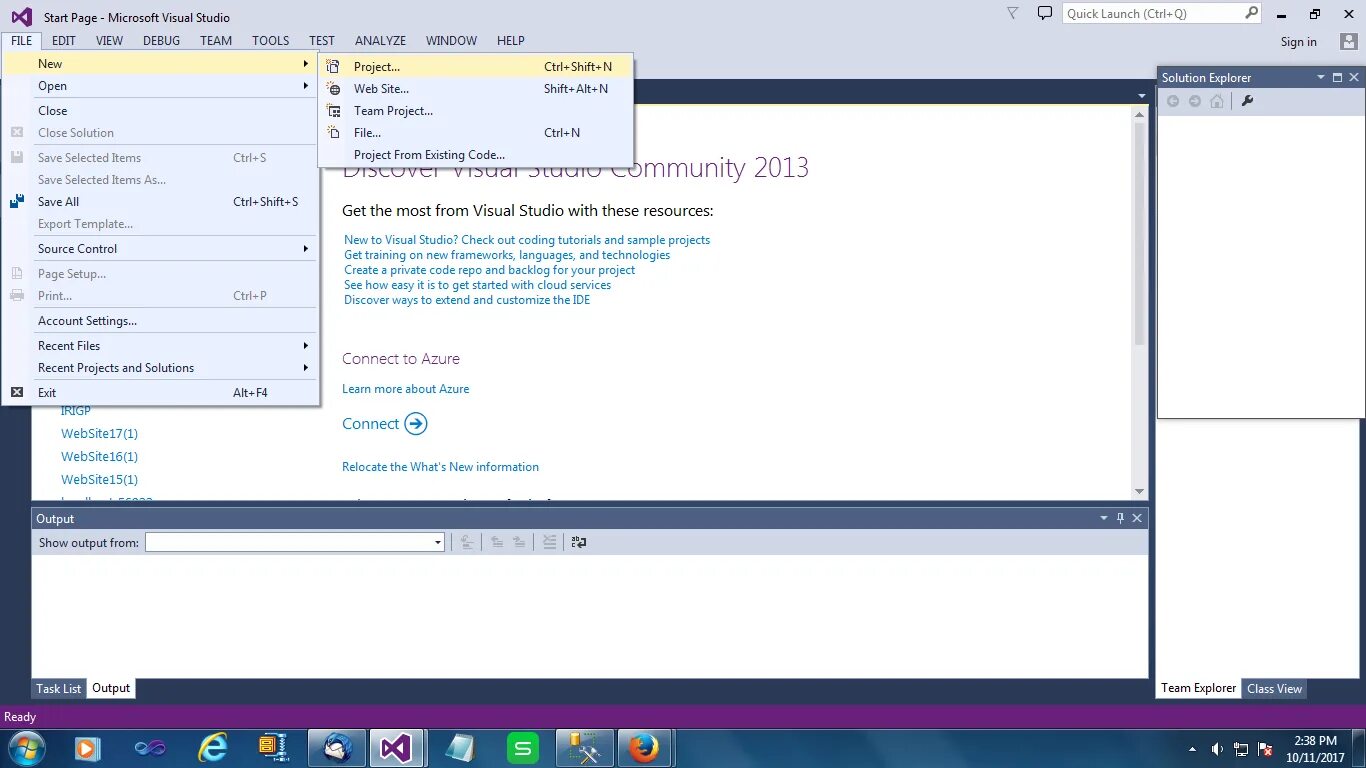Click the volume speaker tray icon
Viewport: 1366px width, 768px height.
pos(1217,748)
